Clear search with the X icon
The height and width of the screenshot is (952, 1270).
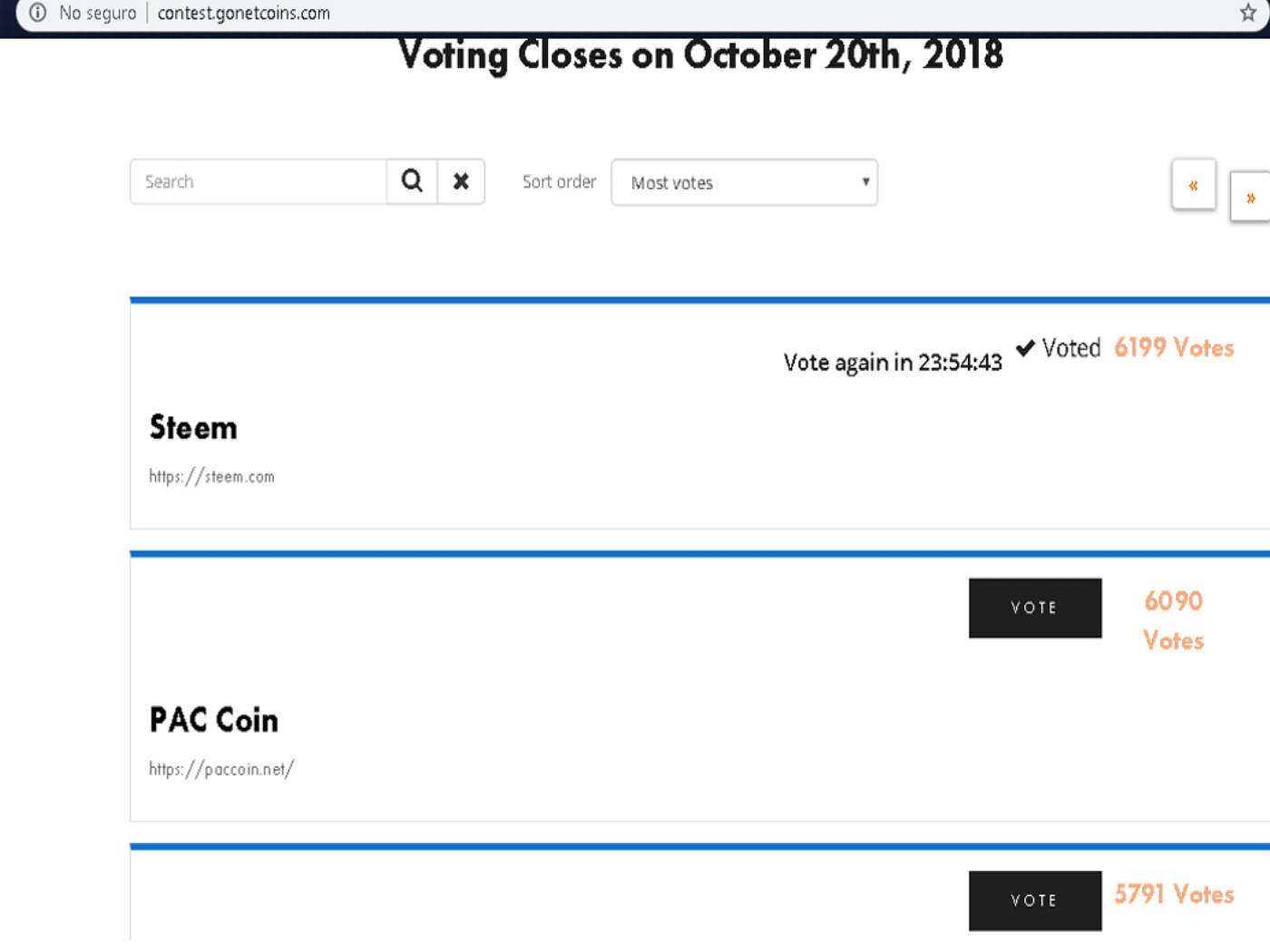coord(461,181)
